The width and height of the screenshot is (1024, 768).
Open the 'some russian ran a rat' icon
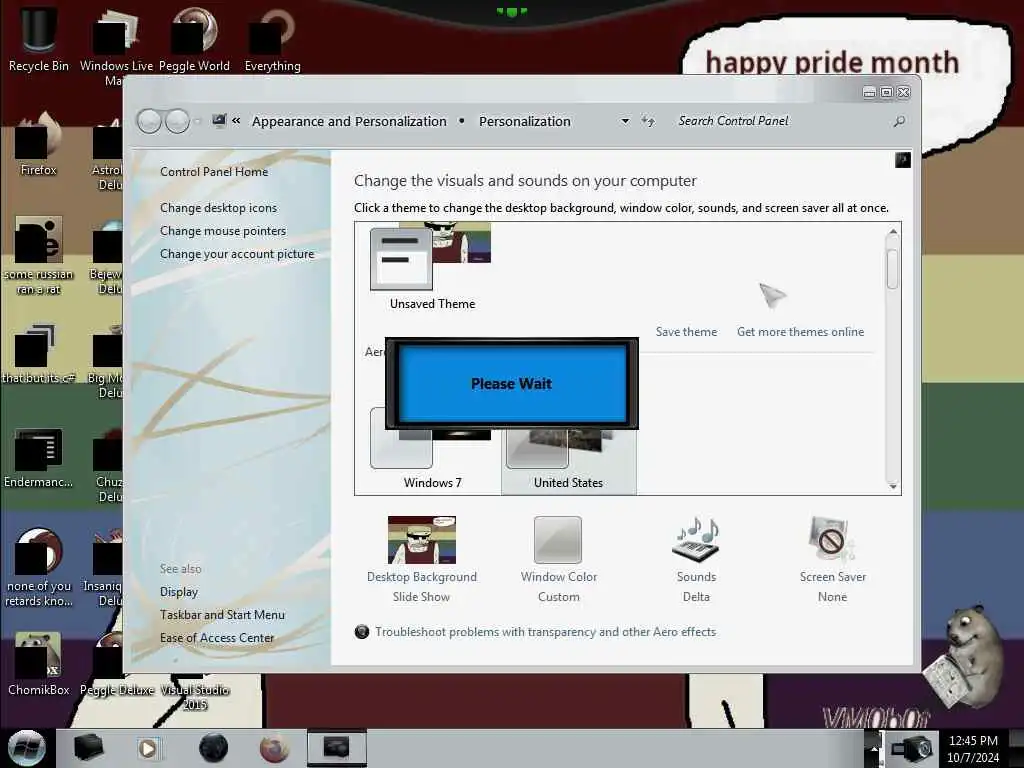39,255
